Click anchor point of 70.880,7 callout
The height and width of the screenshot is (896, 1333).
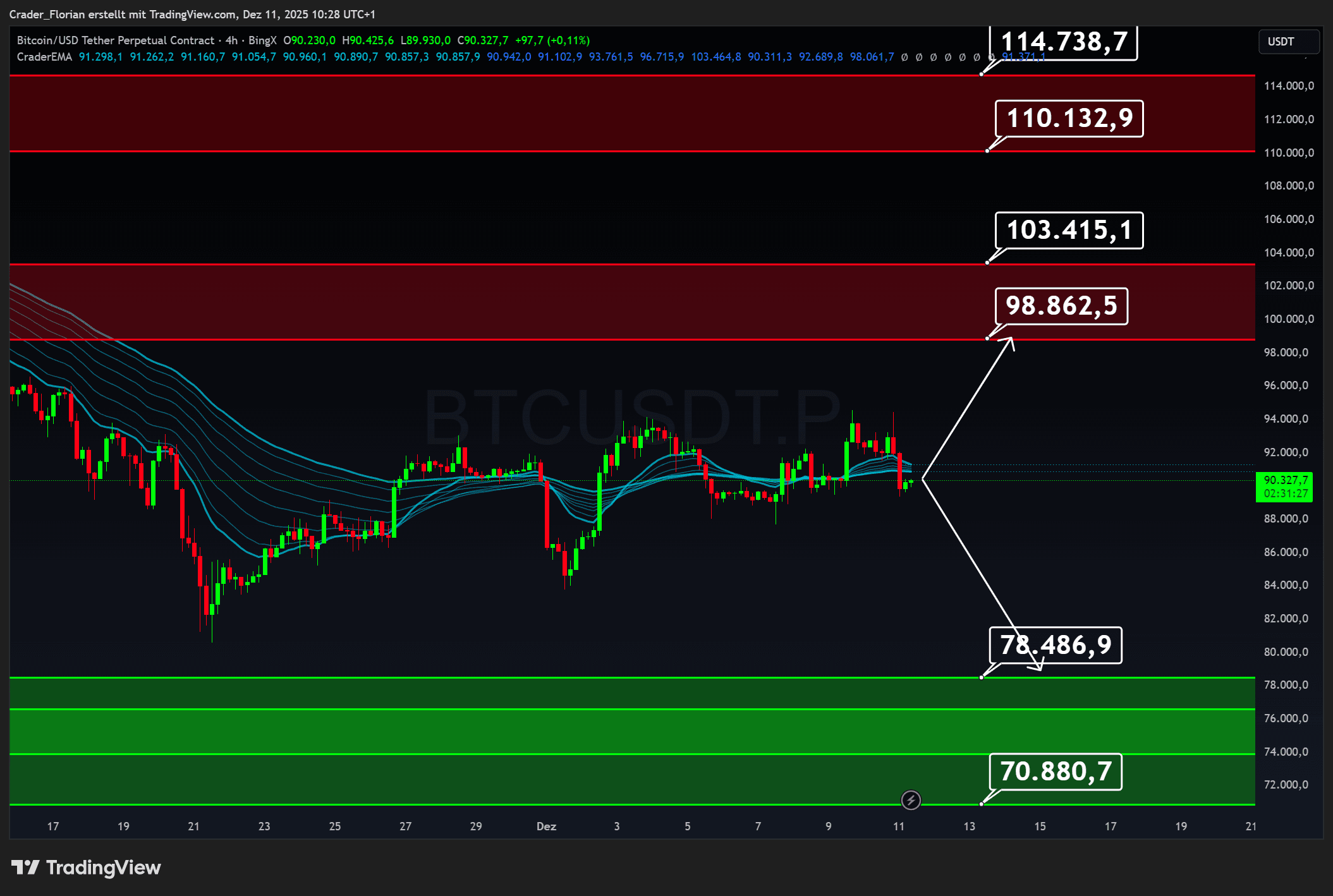[x=981, y=804]
